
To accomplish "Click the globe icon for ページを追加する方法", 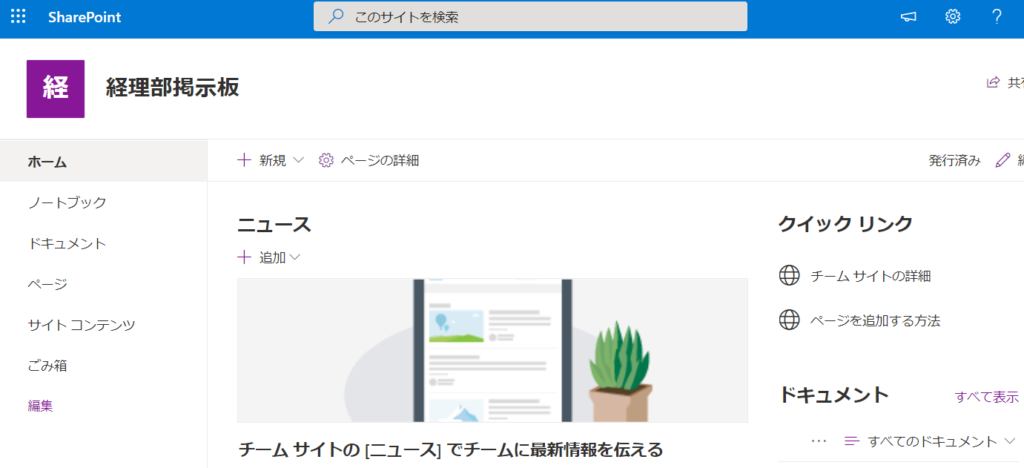I will tap(790, 320).
